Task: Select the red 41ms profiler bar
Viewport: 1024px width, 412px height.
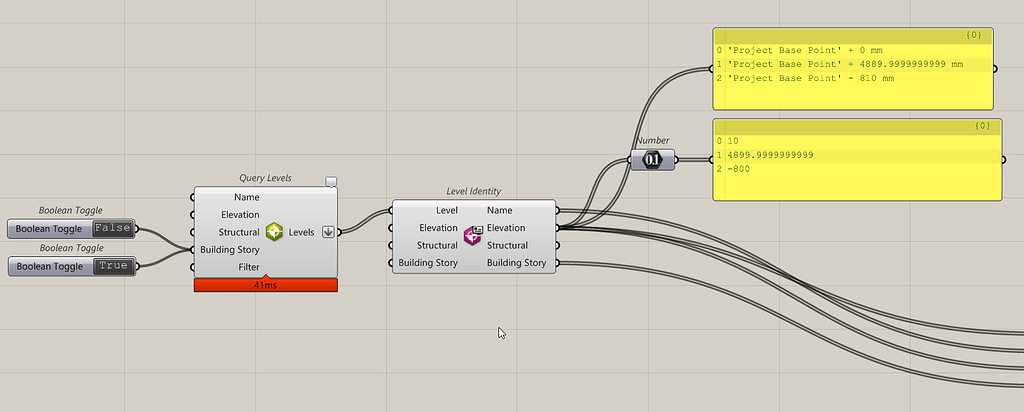Action: 266,285
